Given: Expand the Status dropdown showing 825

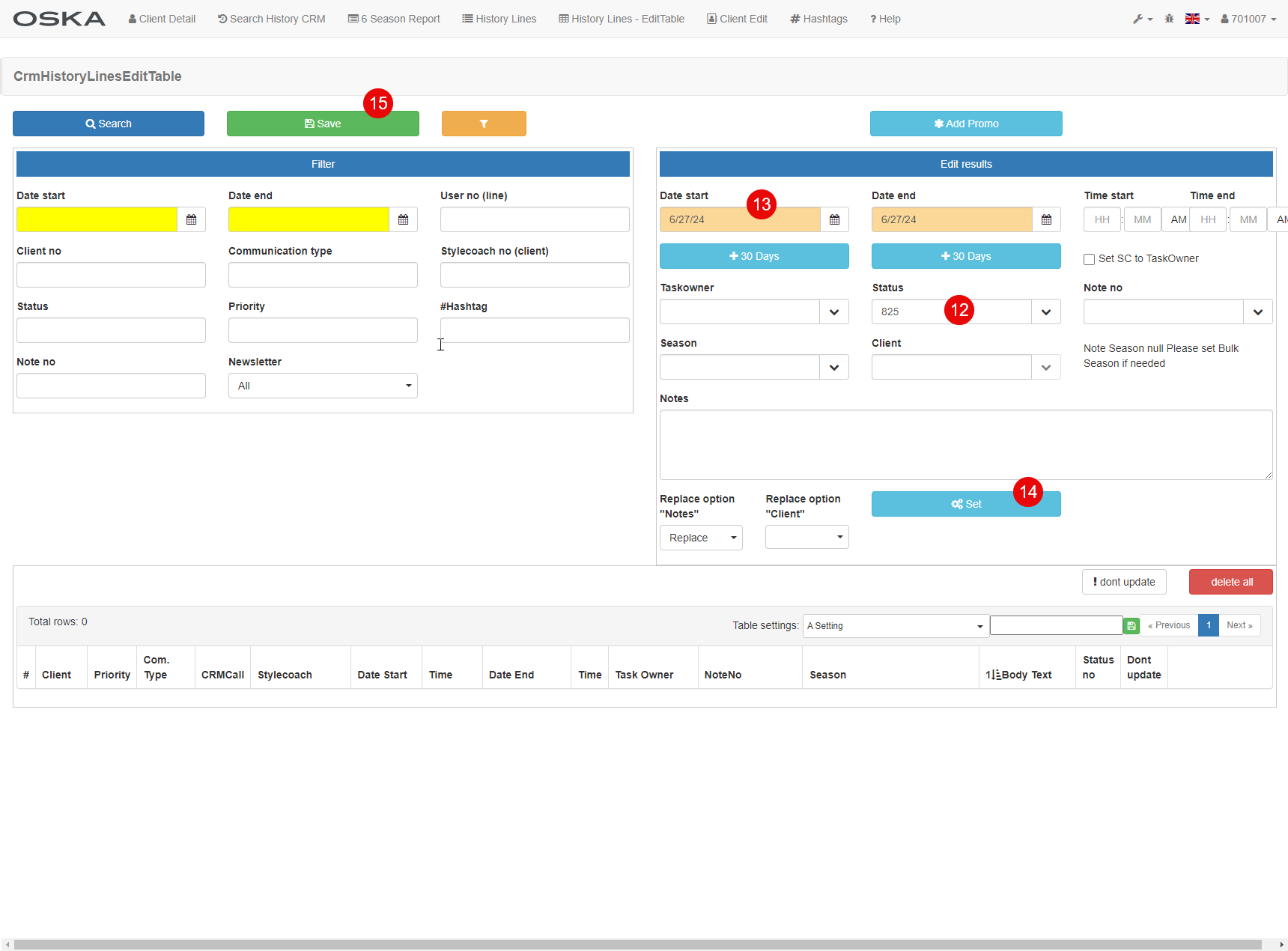Looking at the screenshot, I should point(1046,312).
